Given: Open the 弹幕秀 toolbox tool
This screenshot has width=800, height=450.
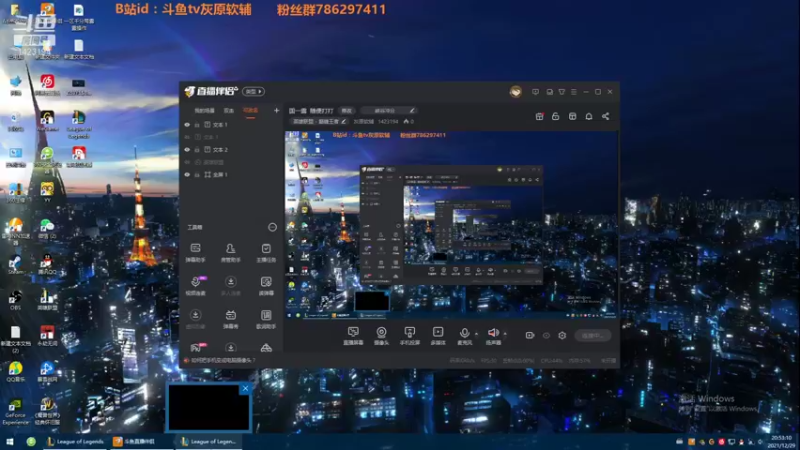Looking at the screenshot, I should click(231, 319).
